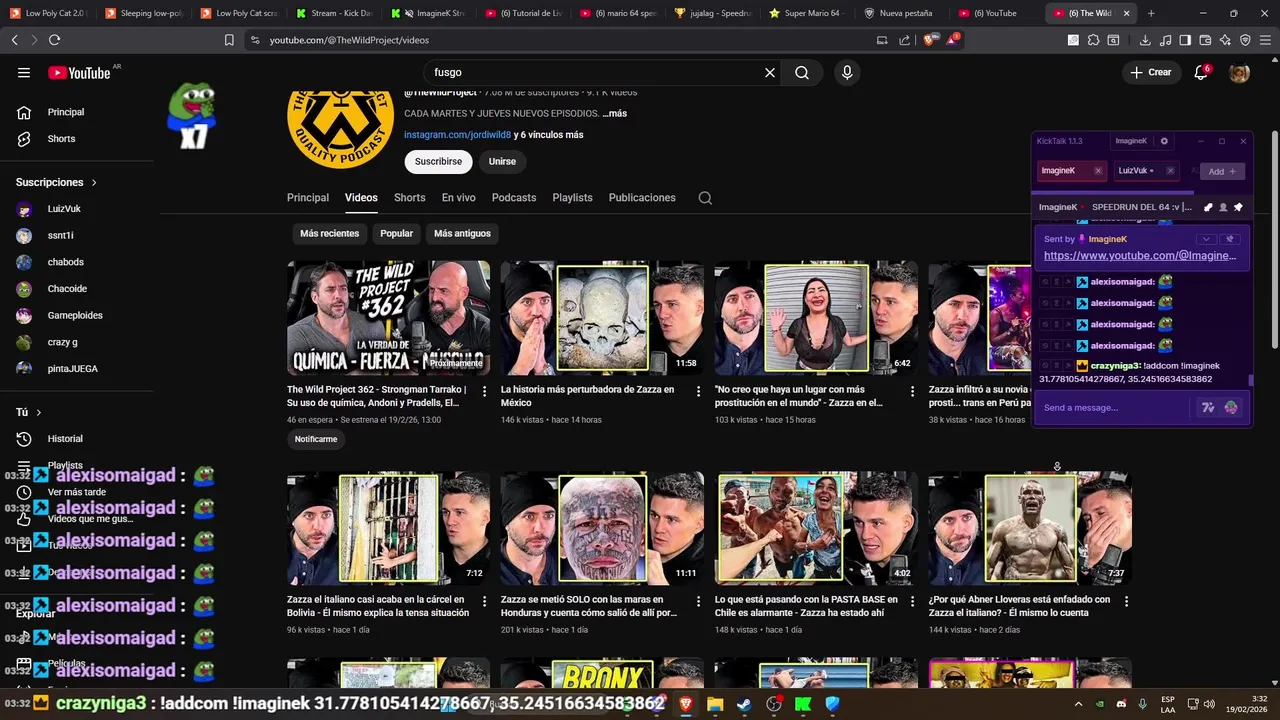Open more options for Wild Project 362 video
Viewport: 1280px width, 720px height.
click(484, 391)
